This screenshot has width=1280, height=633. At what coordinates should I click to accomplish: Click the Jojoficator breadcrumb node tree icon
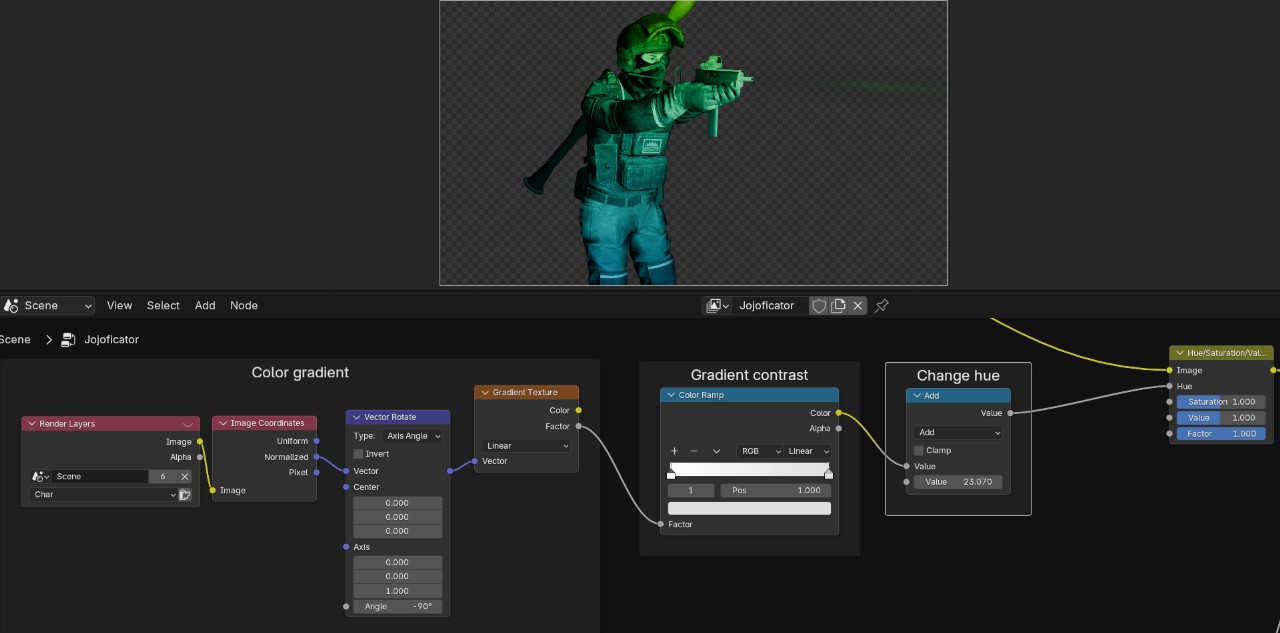(68, 340)
